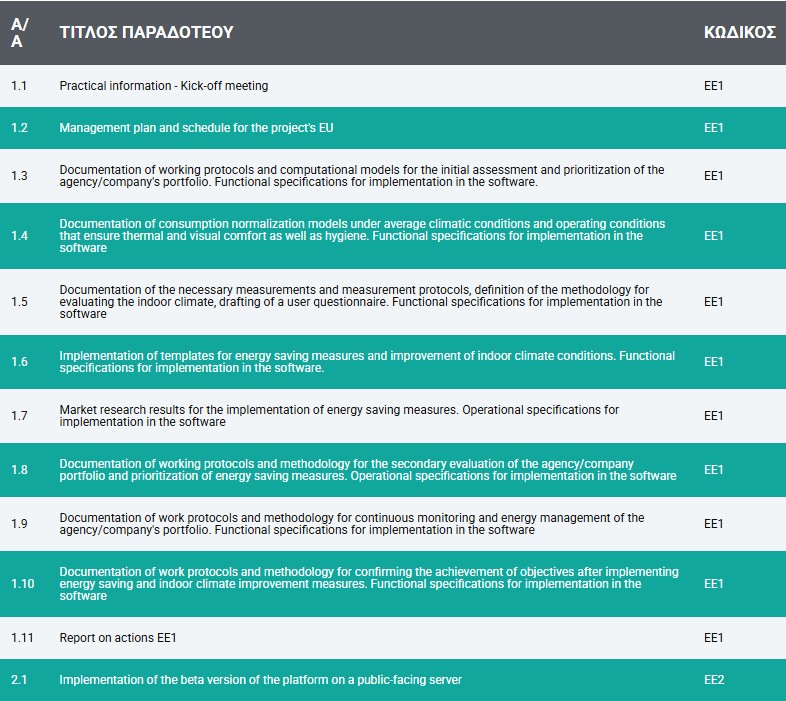Click the ΤΙΤΛΟΣ ΠΑΡΑΔΟΤΕΟΥ column header
786x701 pixels.
click(146, 32)
